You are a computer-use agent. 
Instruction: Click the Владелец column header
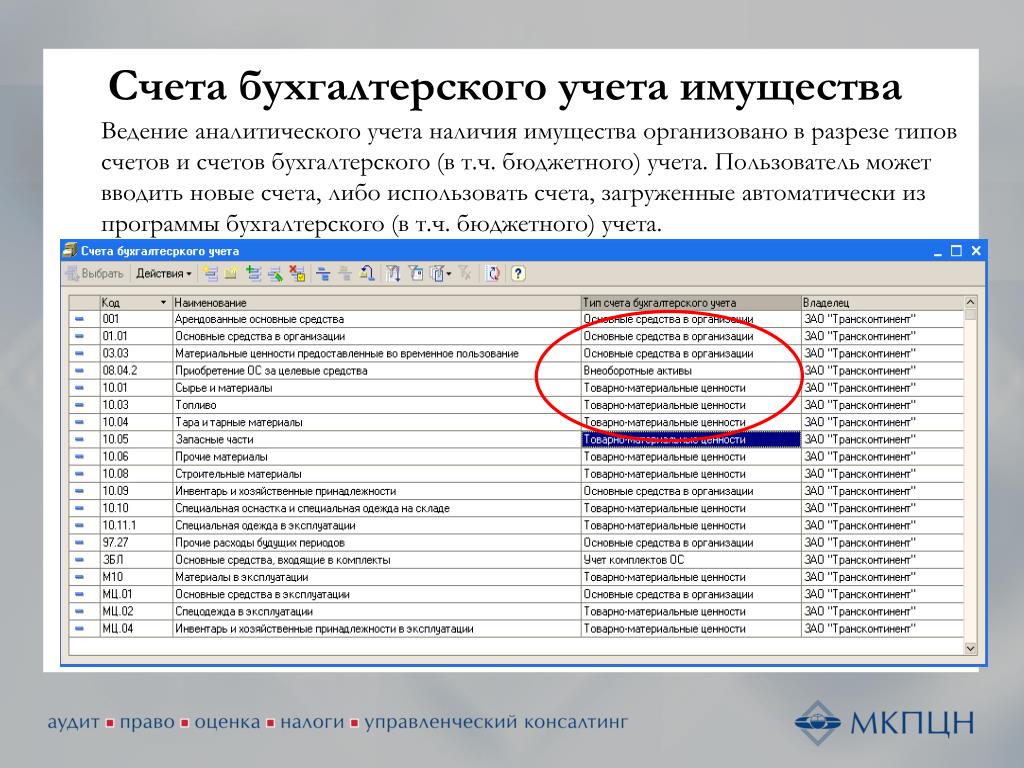(x=880, y=302)
